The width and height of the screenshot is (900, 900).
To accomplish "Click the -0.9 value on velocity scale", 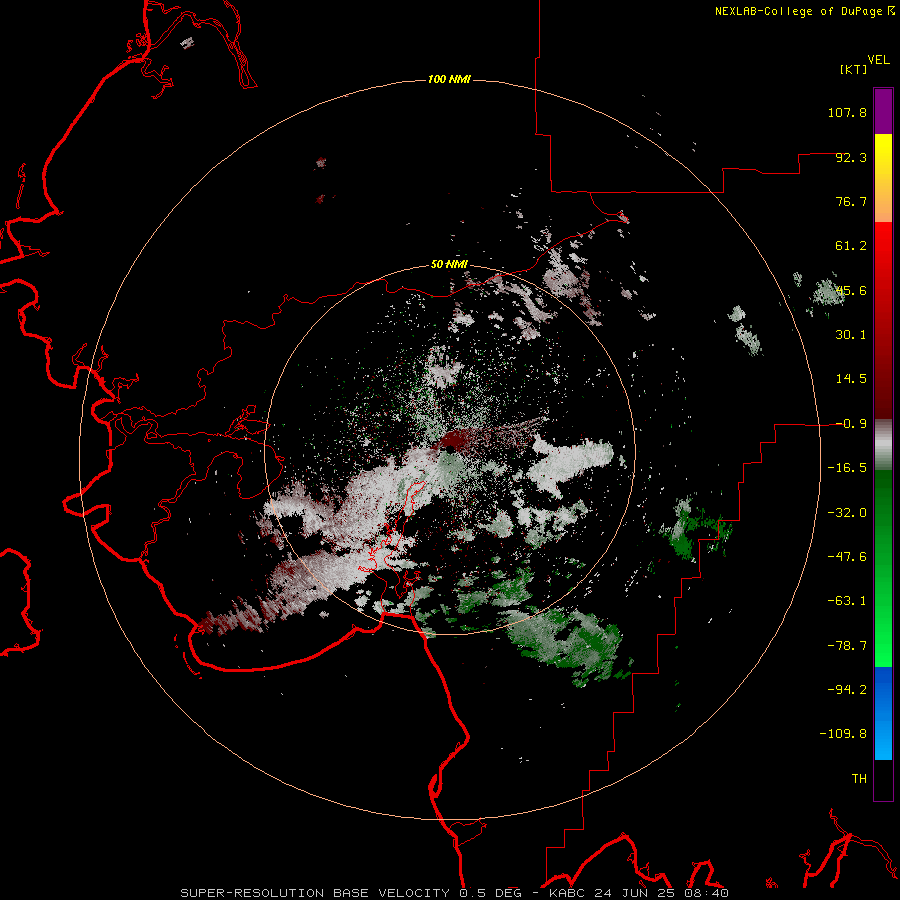I will (x=851, y=424).
